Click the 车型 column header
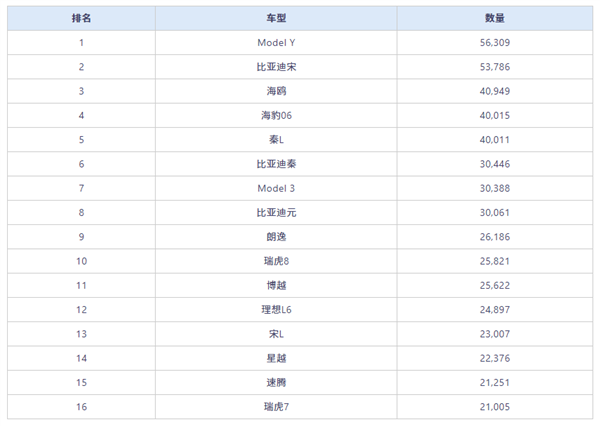Image resolution: width=600 pixels, height=426 pixels. 275,18
